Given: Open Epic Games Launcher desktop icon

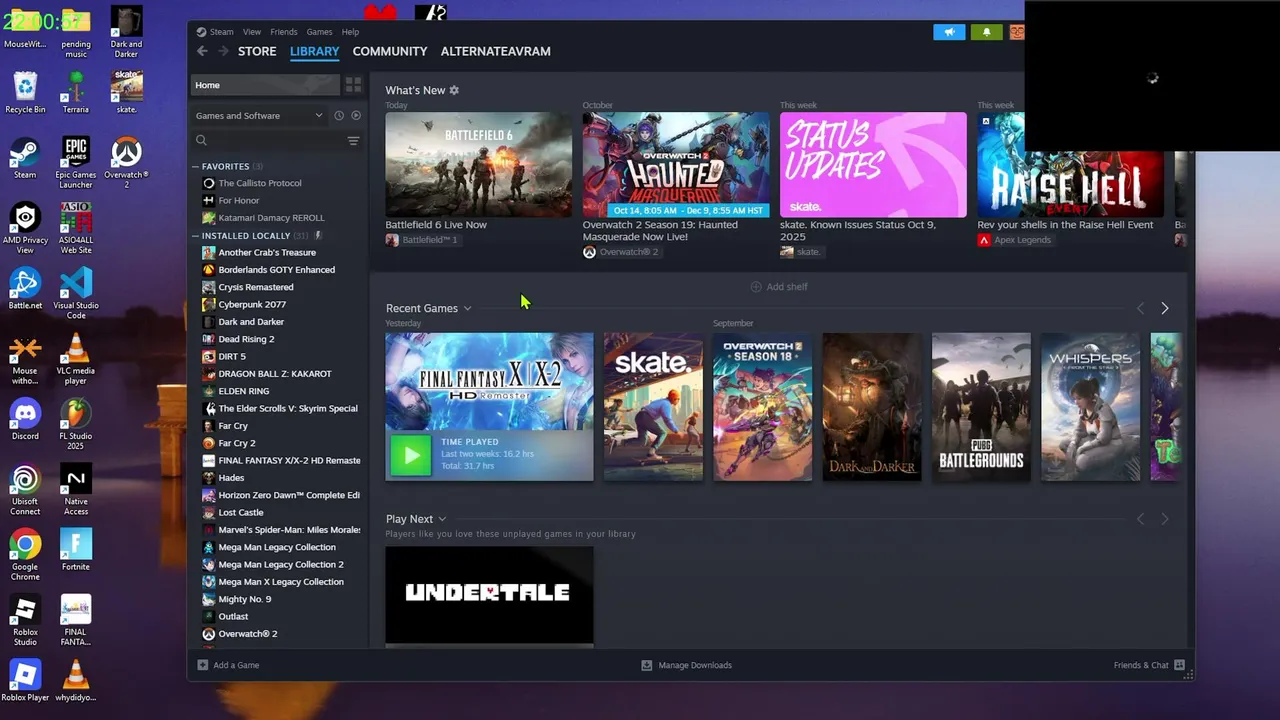Looking at the screenshot, I should pyautogui.click(x=76, y=163).
